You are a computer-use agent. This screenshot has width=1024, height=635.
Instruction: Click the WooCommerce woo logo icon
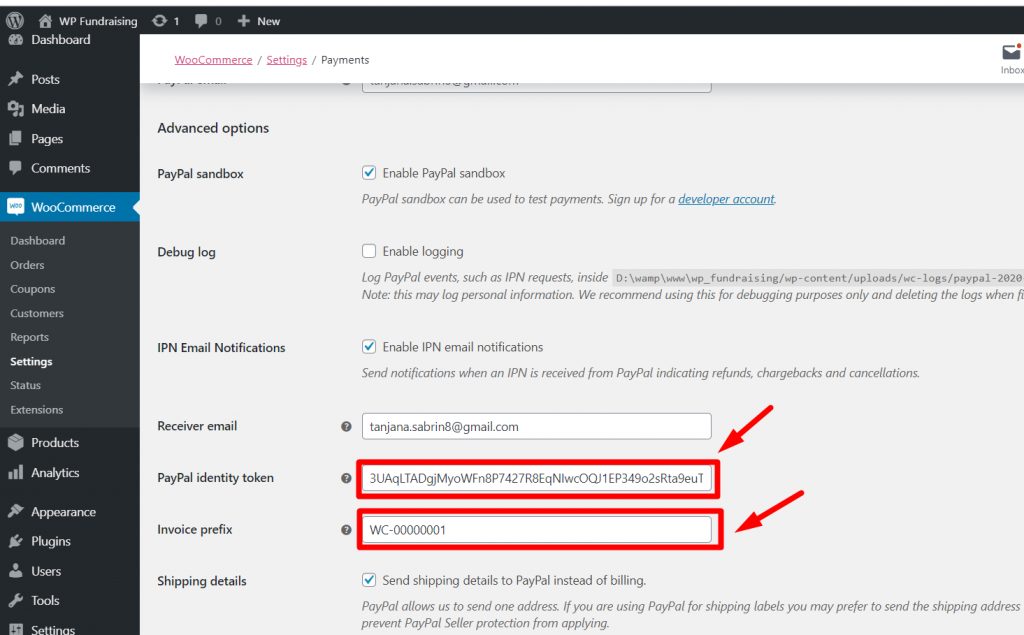[16, 206]
